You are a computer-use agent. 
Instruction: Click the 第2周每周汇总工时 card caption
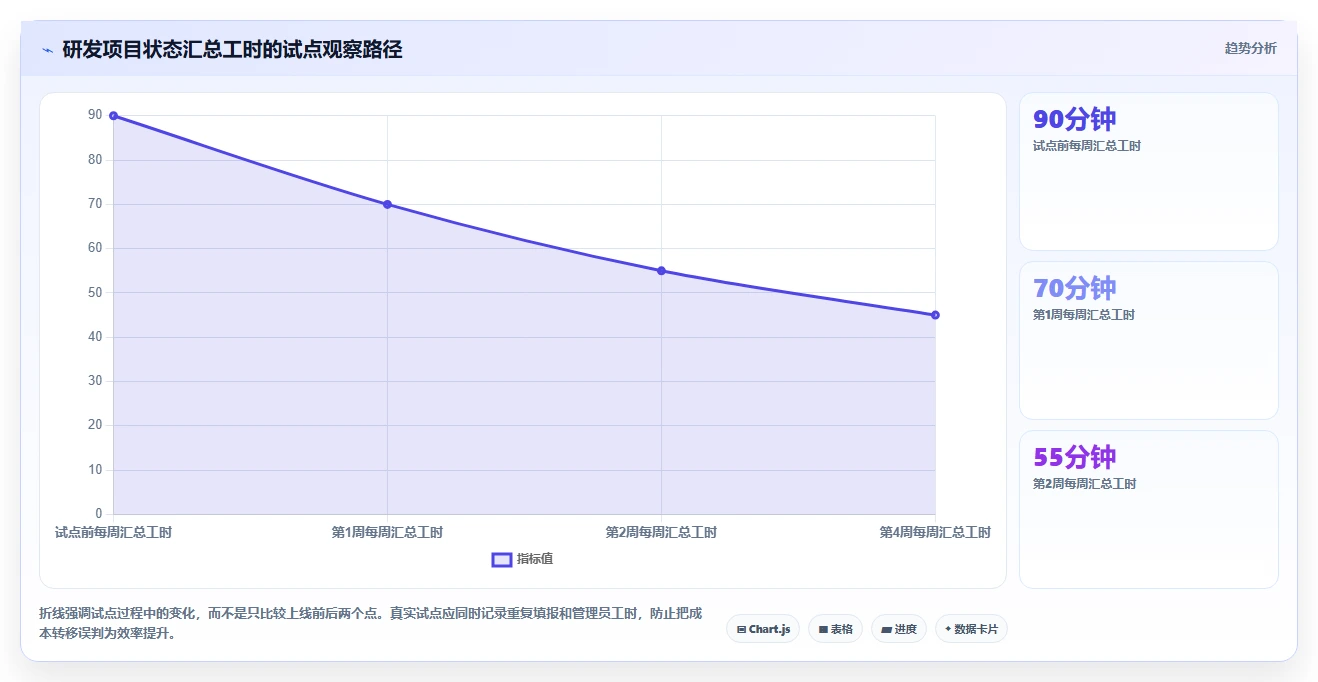(x=1084, y=484)
